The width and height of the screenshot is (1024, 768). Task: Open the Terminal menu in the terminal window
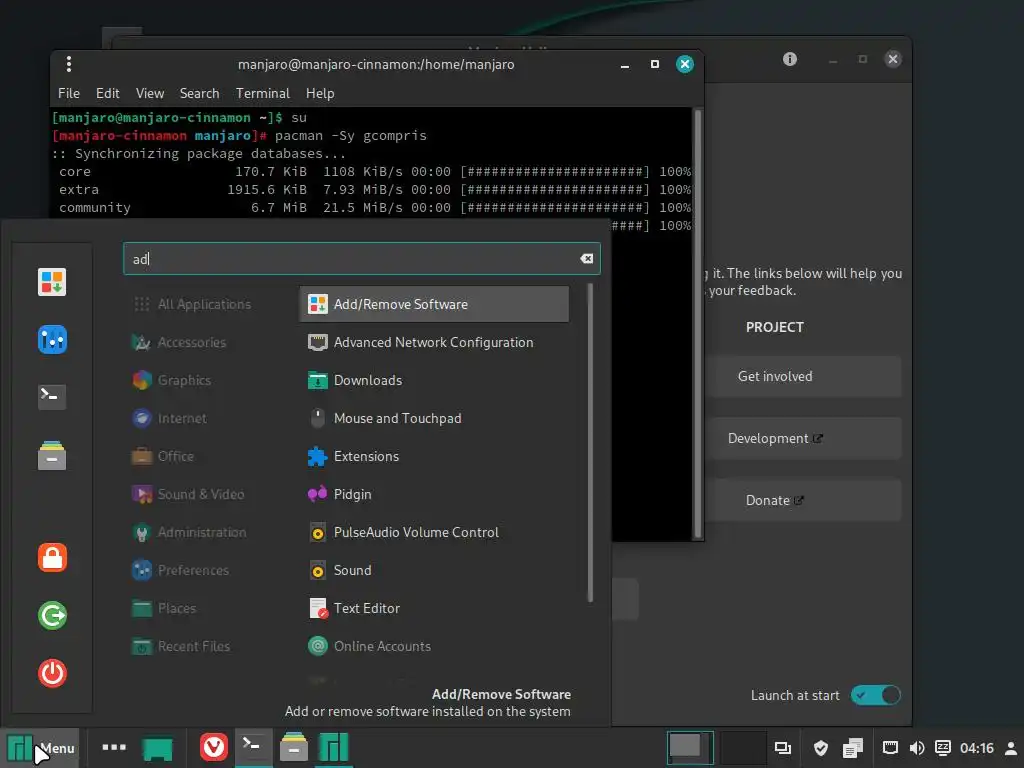[263, 93]
